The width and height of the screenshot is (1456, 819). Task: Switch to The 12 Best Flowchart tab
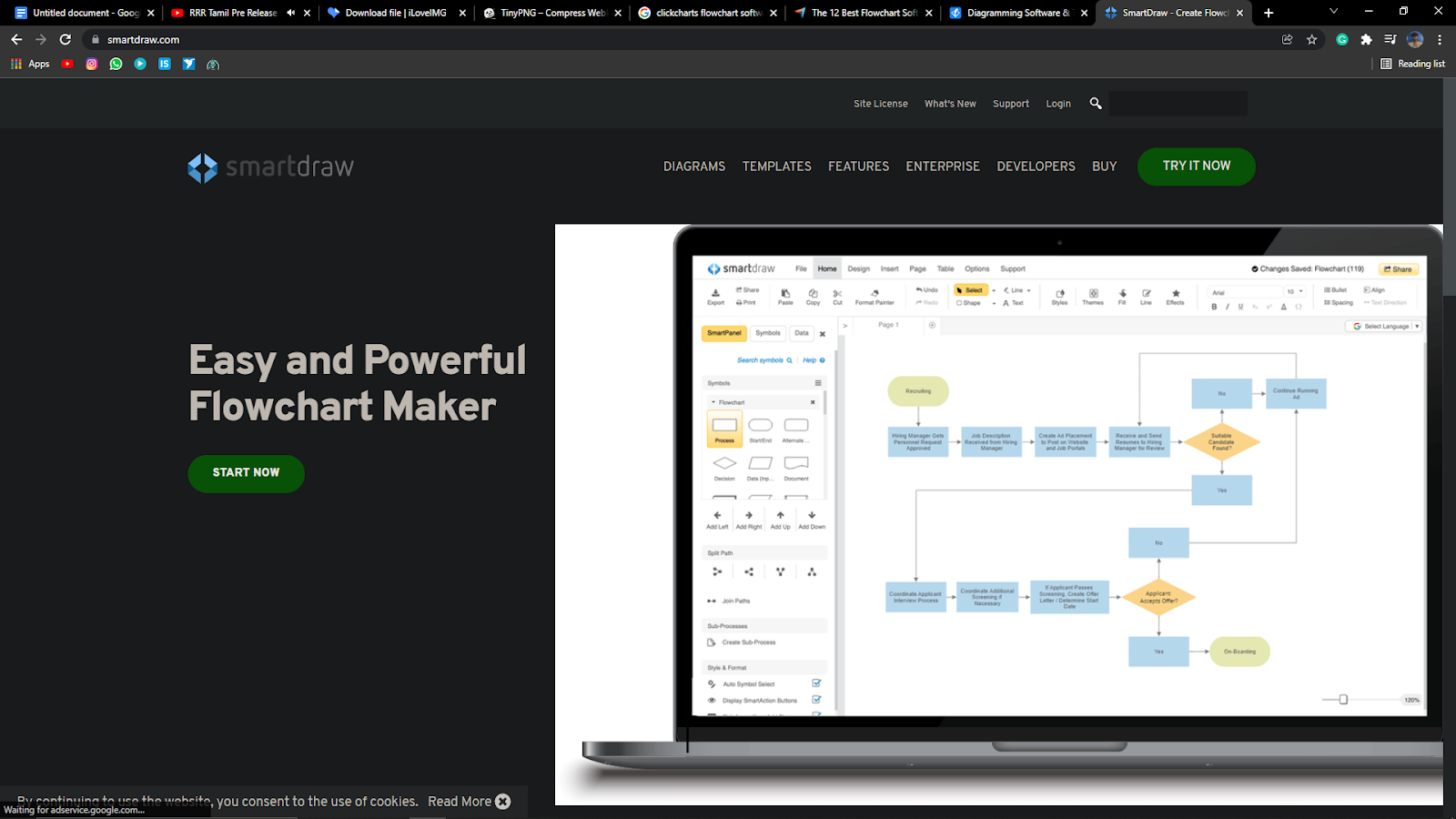(864, 13)
